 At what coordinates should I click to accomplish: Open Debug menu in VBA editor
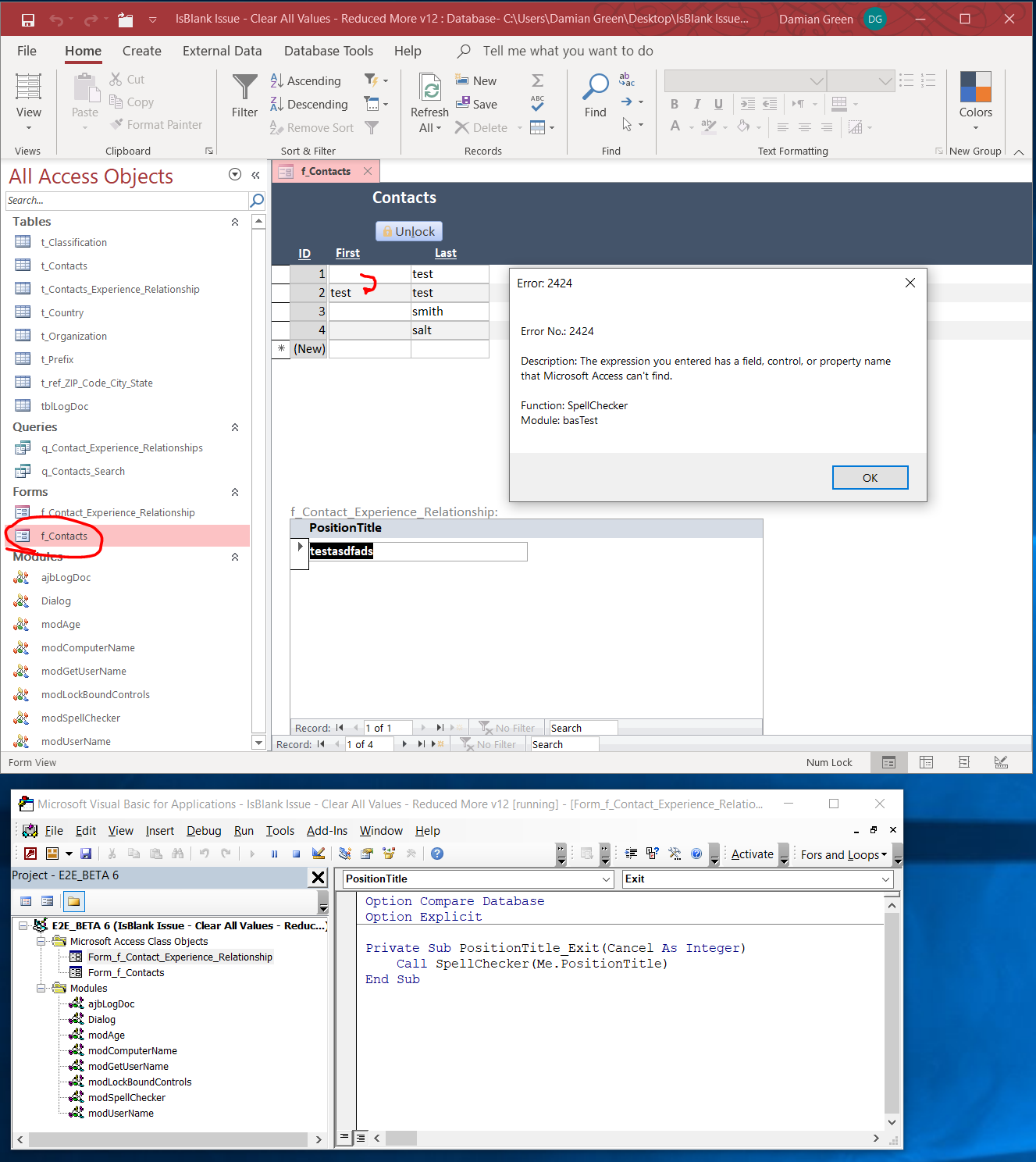204,831
